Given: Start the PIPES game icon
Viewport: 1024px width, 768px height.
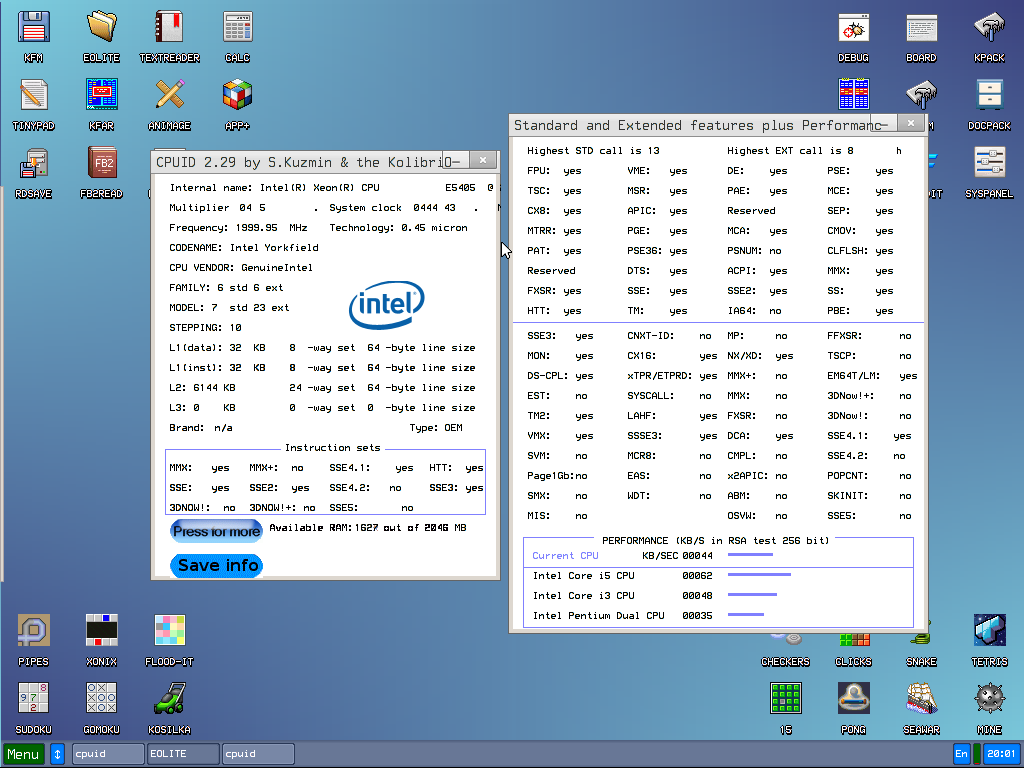Looking at the screenshot, I should coord(34,631).
